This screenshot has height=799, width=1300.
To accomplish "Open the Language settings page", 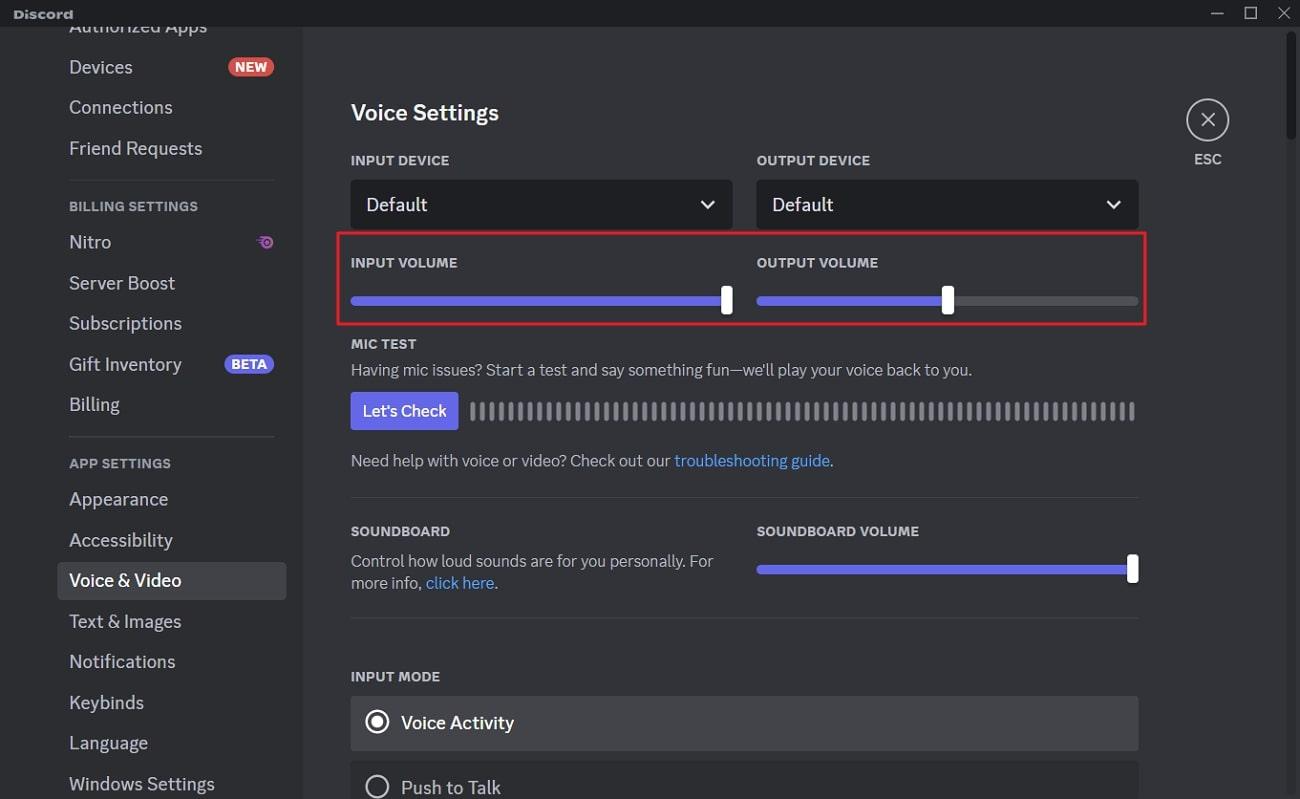I will tap(108, 742).
